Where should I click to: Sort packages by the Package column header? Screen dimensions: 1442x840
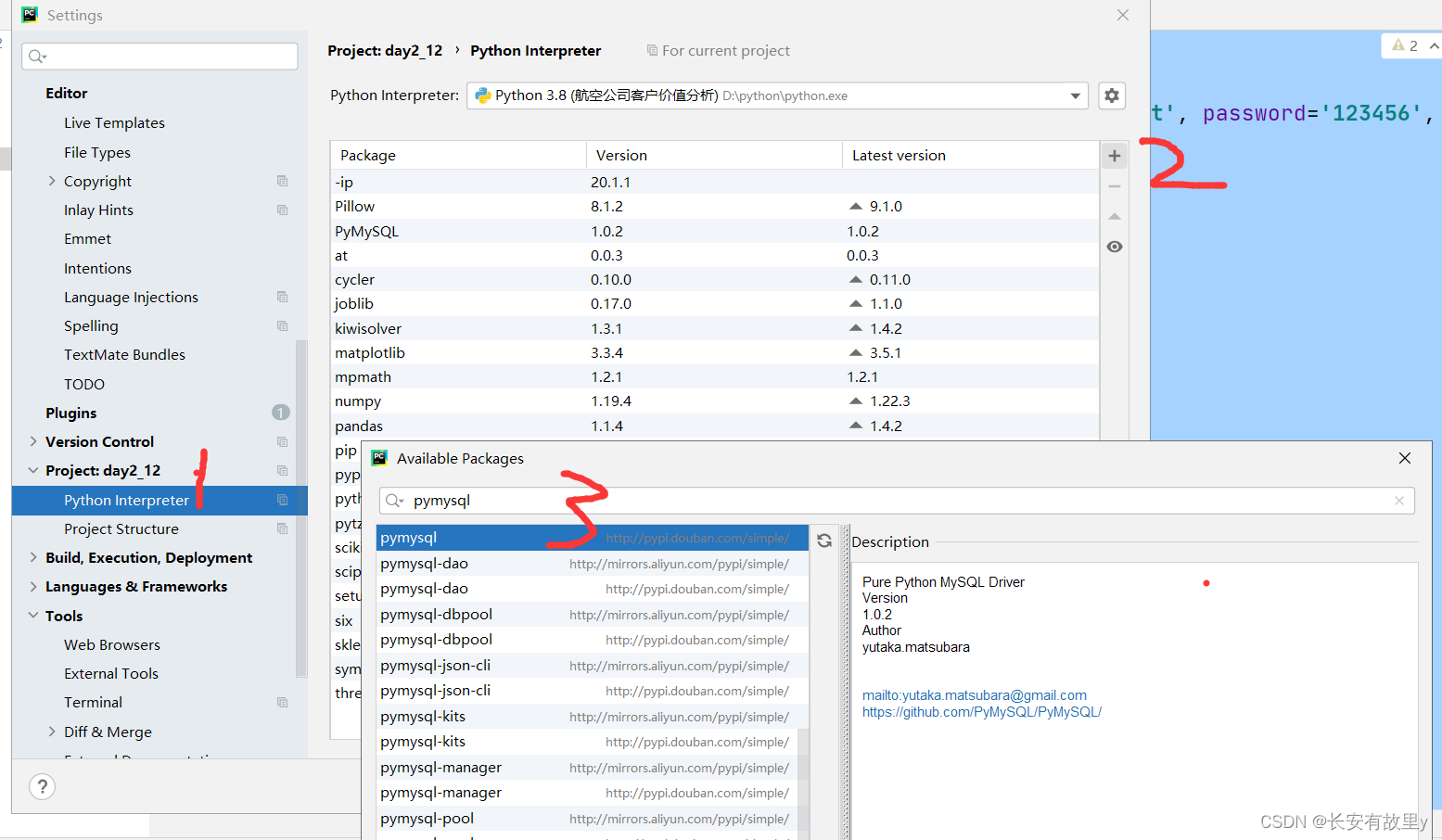pyautogui.click(x=459, y=155)
